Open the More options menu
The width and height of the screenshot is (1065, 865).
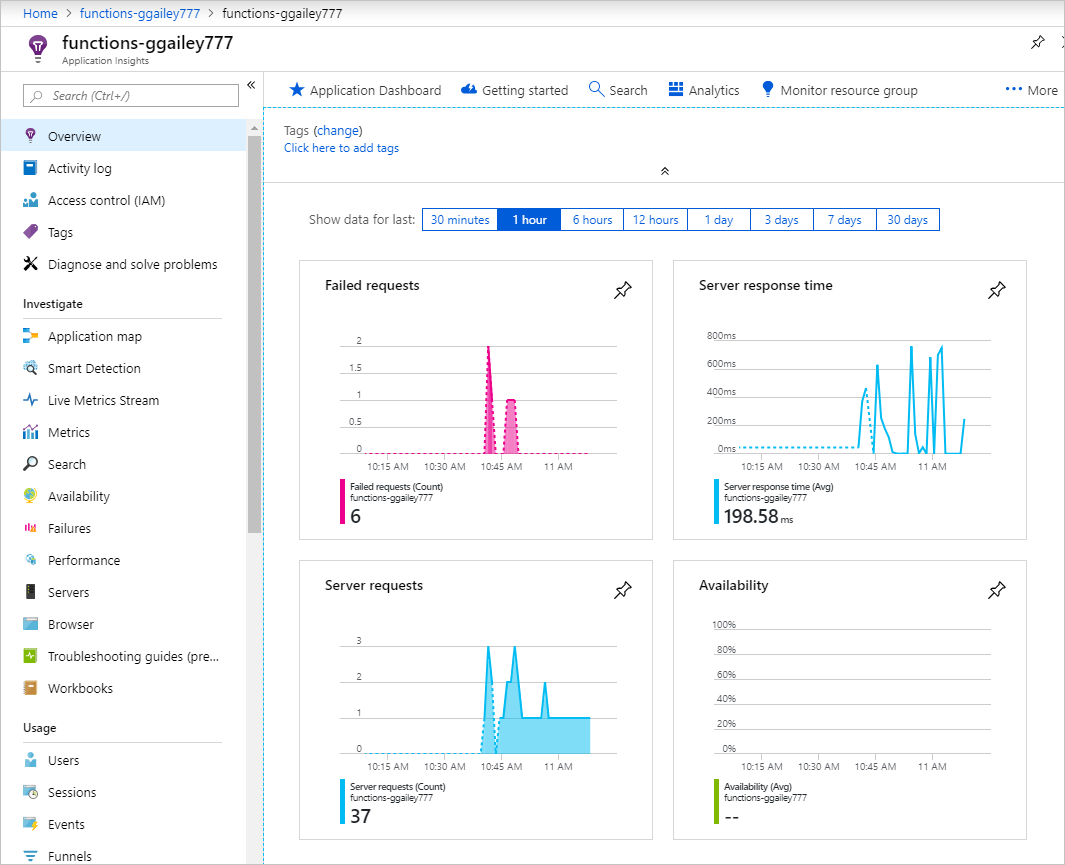point(1030,89)
